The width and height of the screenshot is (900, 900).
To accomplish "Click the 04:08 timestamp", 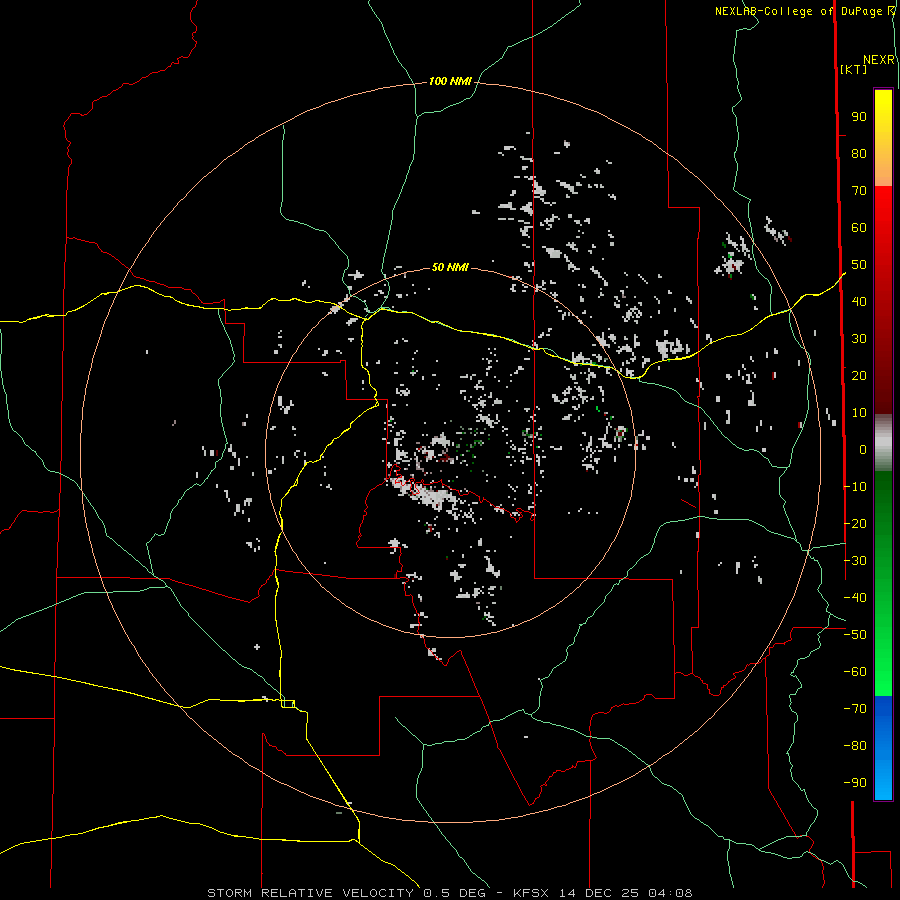I will [670, 893].
